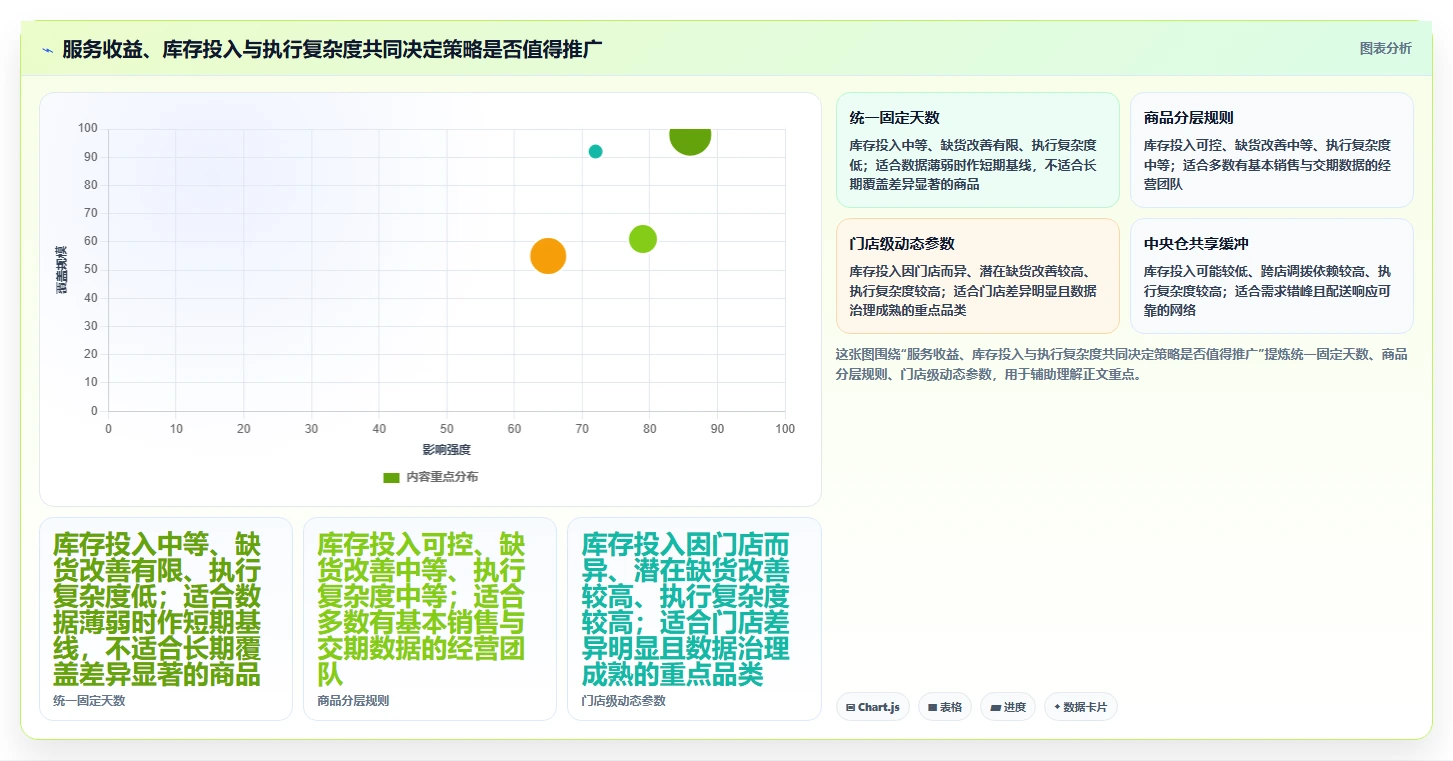Screen dimensions: 1453x761
Task: Click the page title 服务收益、库存投入与执行复杂度
Action: pyautogui.click(x=332, y=49)
